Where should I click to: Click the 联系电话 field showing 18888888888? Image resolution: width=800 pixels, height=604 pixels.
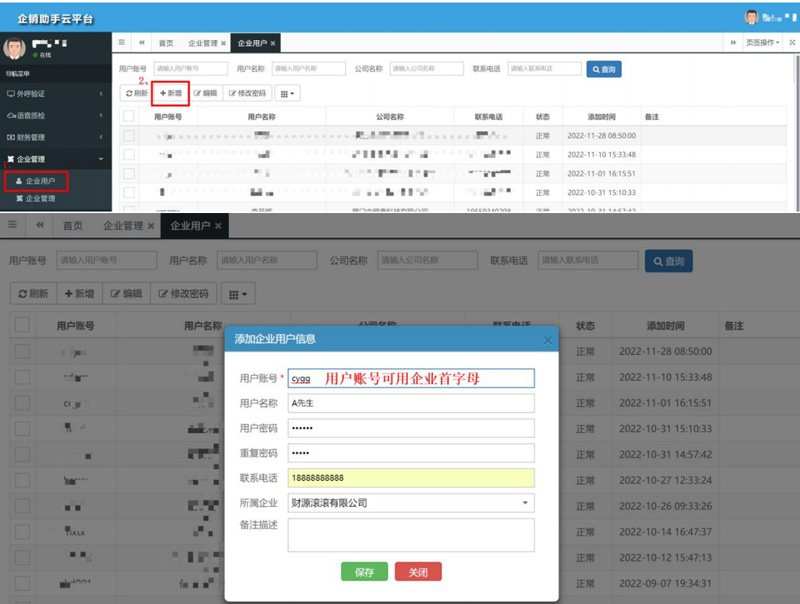click(411, 478)
